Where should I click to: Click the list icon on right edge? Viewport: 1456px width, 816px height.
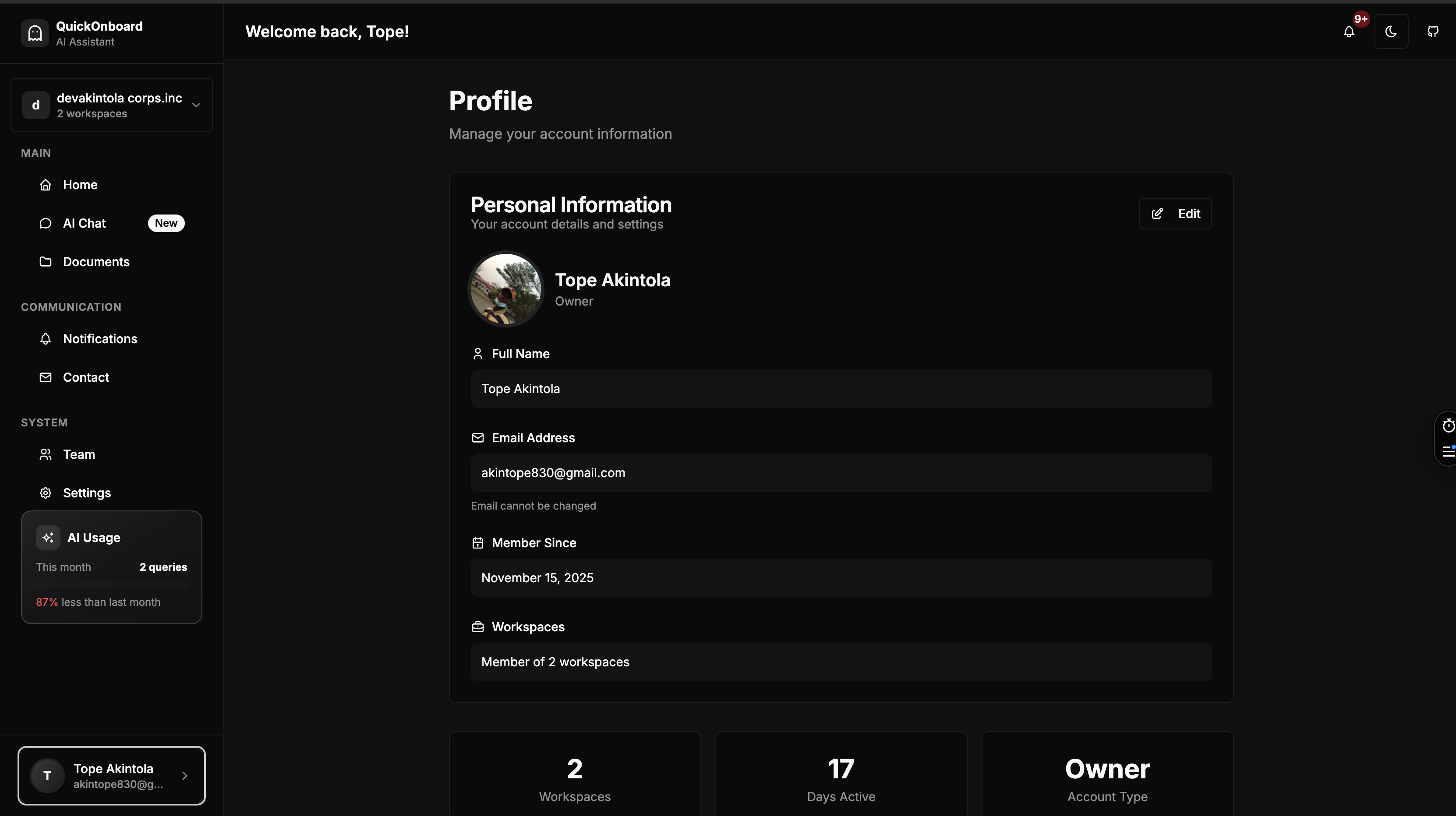(x=1448, y=451)
